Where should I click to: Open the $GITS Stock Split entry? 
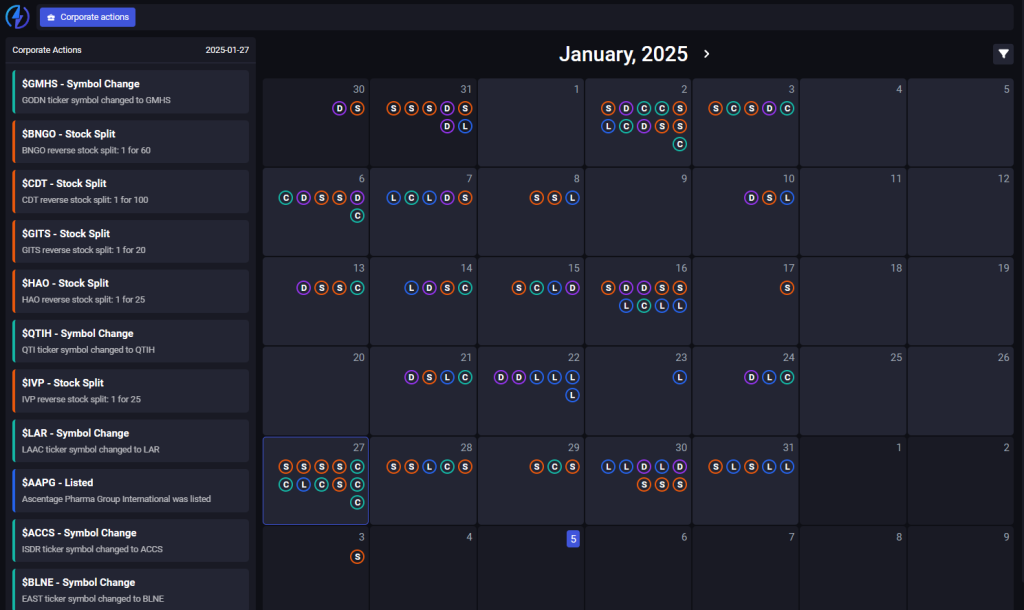click(131, 242)
